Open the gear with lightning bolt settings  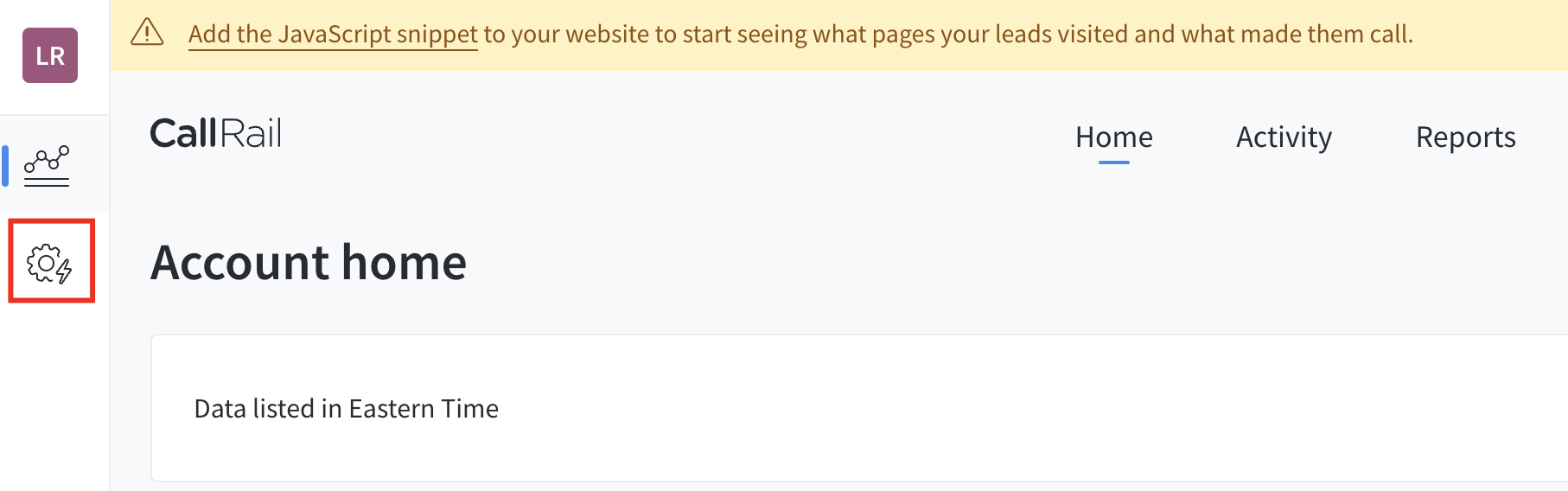[x=50, y=262]
